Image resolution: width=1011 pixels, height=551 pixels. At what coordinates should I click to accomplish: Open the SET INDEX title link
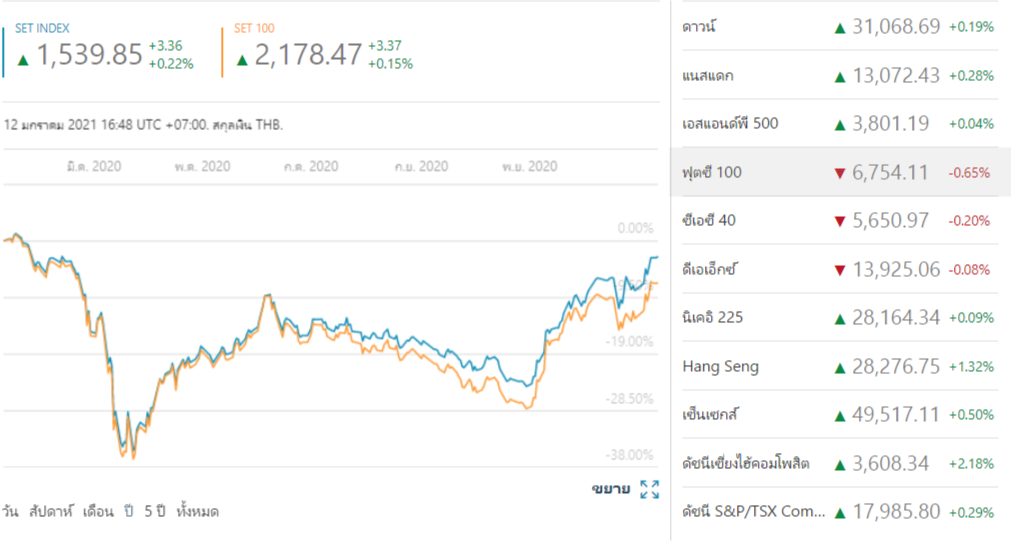(42, 28)
